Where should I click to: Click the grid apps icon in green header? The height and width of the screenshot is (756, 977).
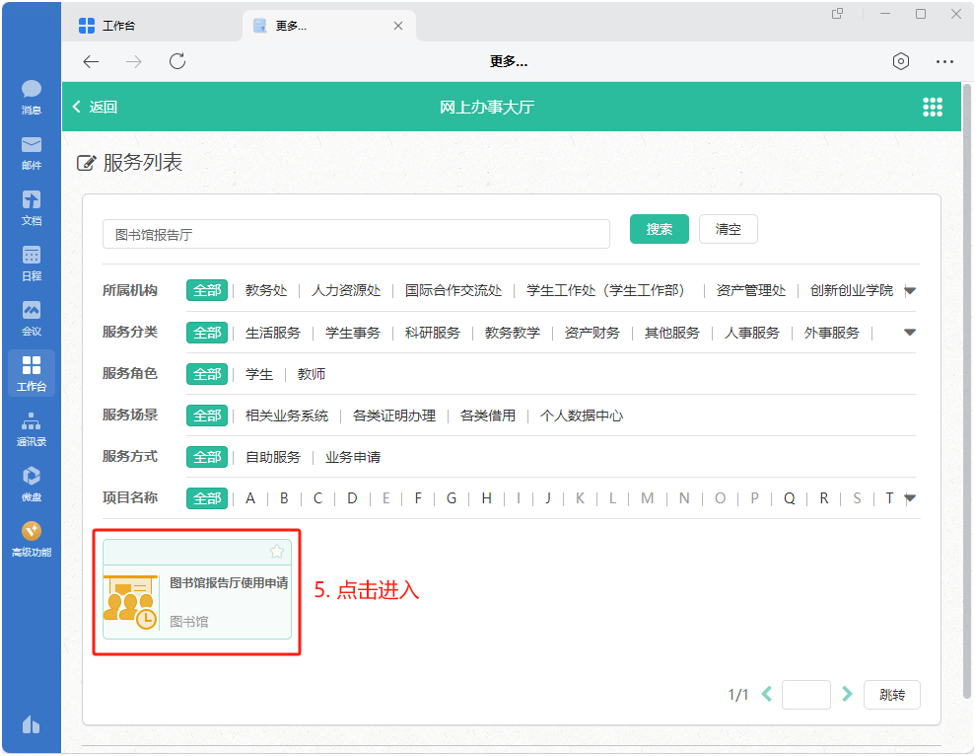click(x=932, y=107)
